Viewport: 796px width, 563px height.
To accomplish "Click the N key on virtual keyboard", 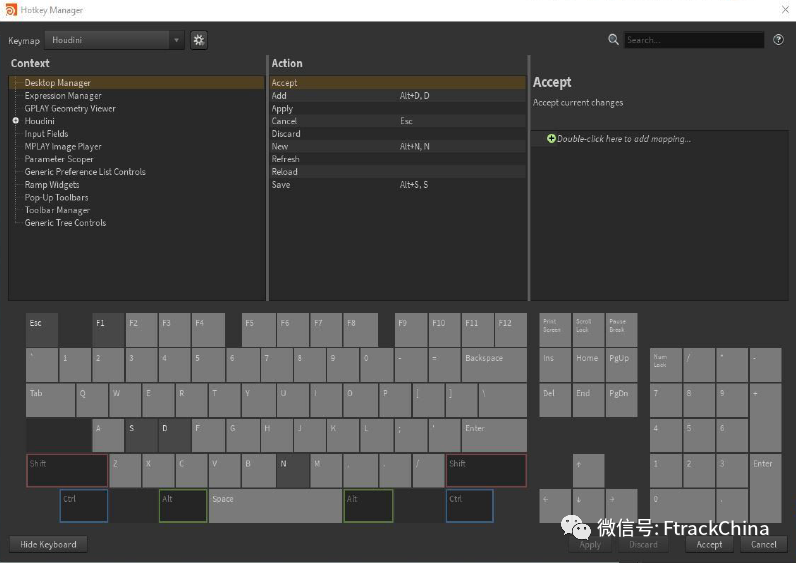I will [x=293, y=471].
